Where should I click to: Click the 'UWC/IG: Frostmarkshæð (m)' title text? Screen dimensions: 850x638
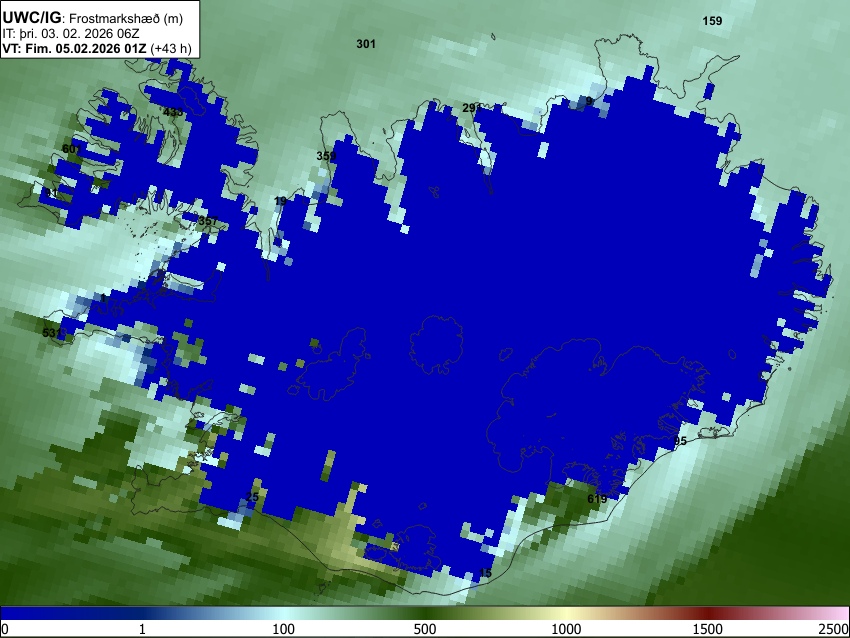coord(93,18)
